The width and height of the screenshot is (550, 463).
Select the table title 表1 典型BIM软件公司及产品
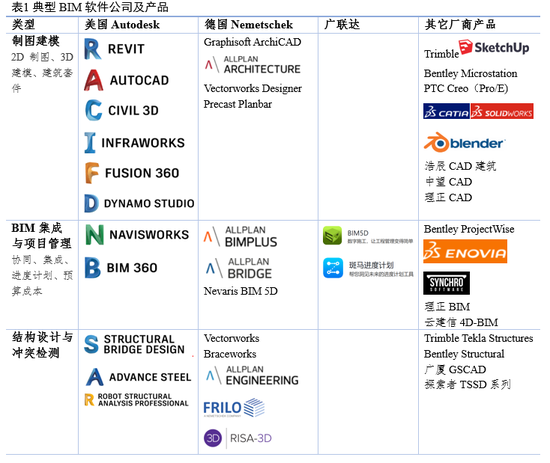coord(90,7)
